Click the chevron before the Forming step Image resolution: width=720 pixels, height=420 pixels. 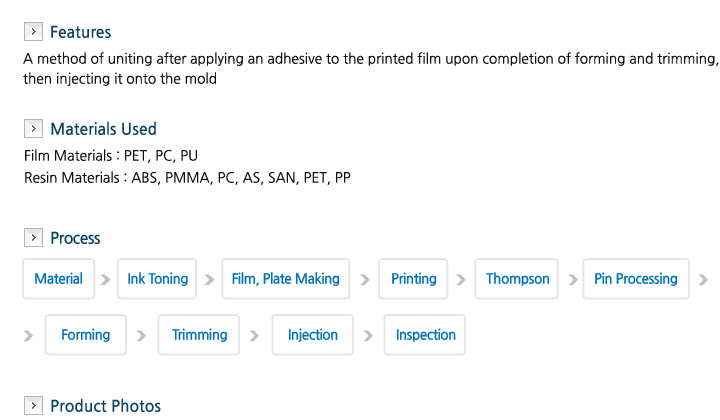[28, 336]
